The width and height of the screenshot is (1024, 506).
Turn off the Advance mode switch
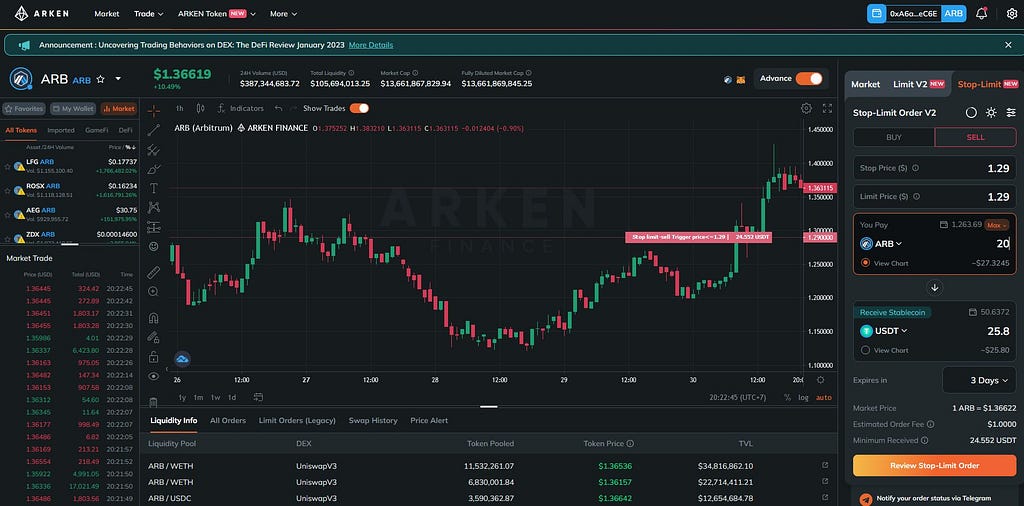click(808, 78)
